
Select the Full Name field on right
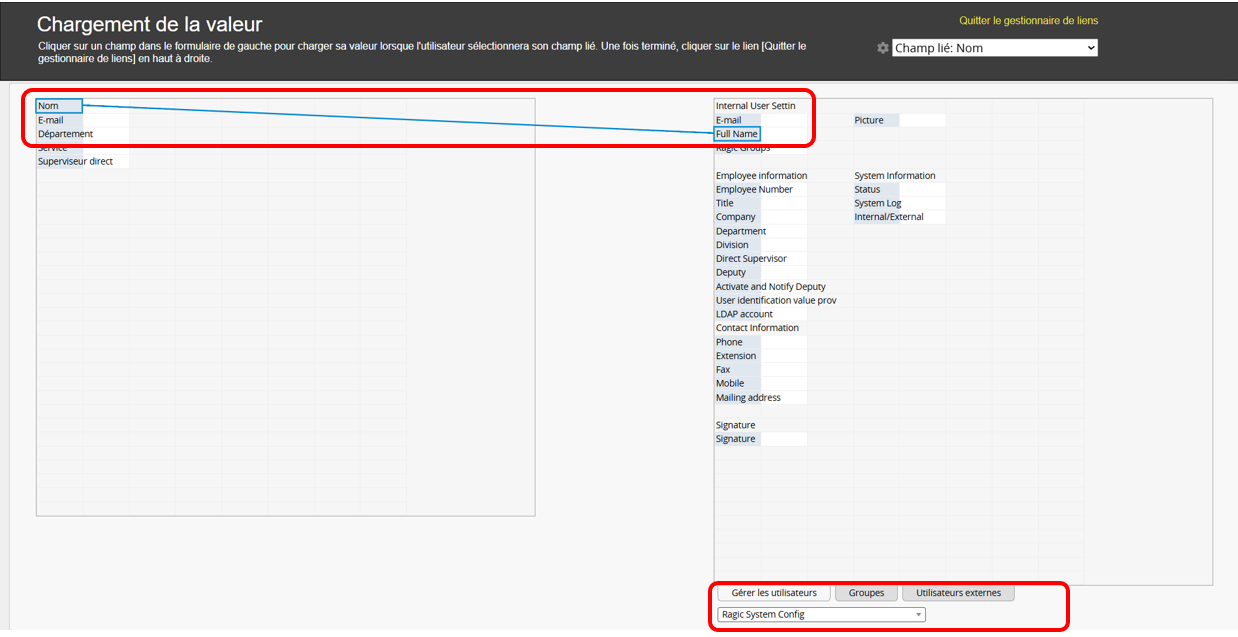click(737, 134)
